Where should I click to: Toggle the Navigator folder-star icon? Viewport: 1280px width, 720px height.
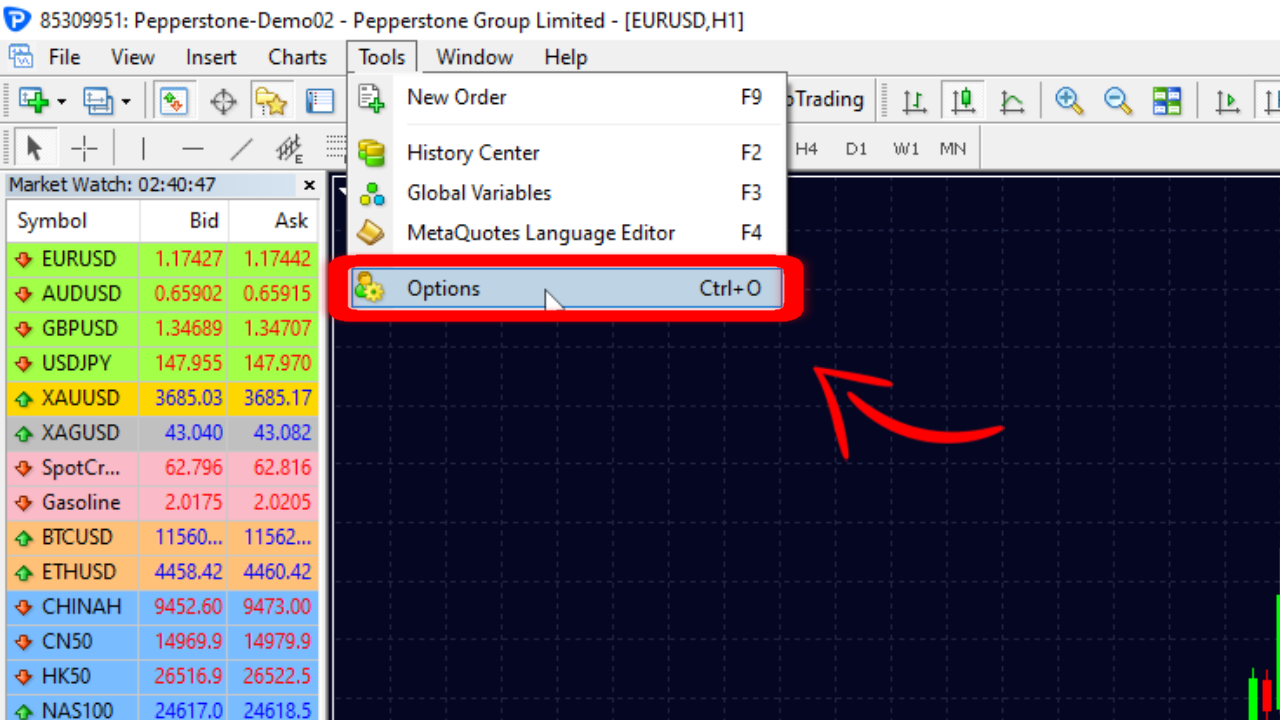tap(270, 101)
